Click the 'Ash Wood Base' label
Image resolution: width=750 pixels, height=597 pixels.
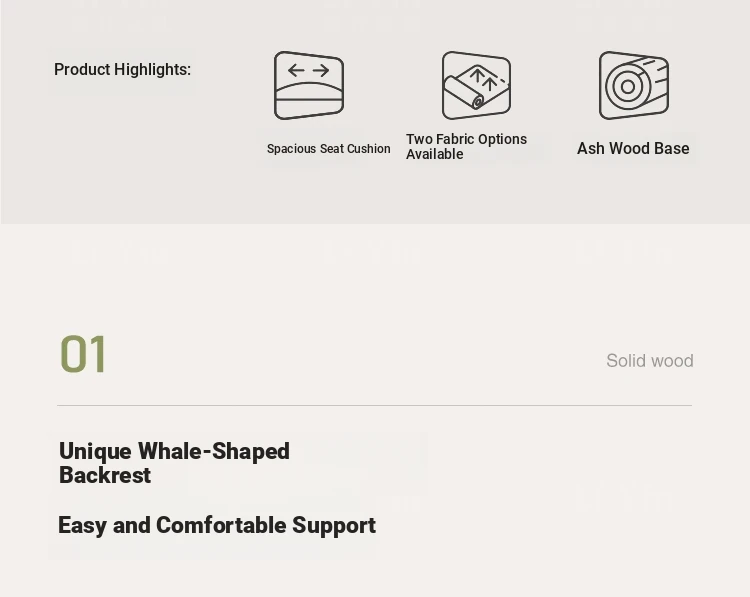coord(633,148)
